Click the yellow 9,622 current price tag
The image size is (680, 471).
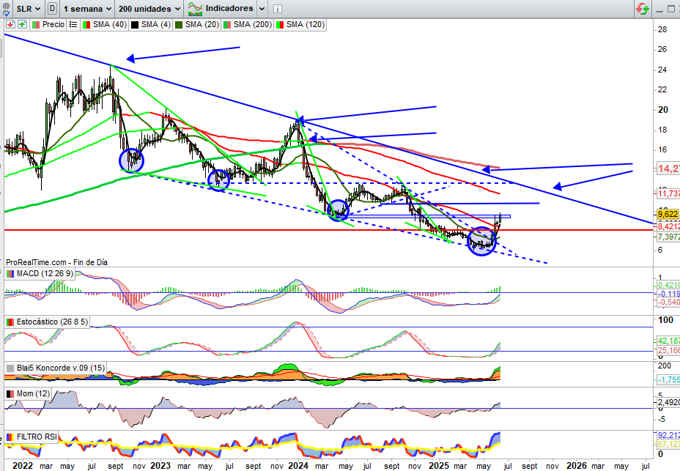pyautogui.click(x=668, y=214)
